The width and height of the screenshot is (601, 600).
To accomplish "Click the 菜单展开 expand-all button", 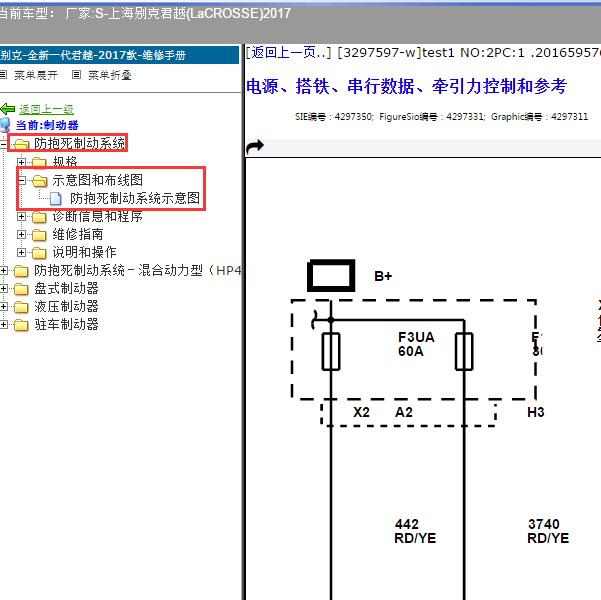I will coord(36,75).
